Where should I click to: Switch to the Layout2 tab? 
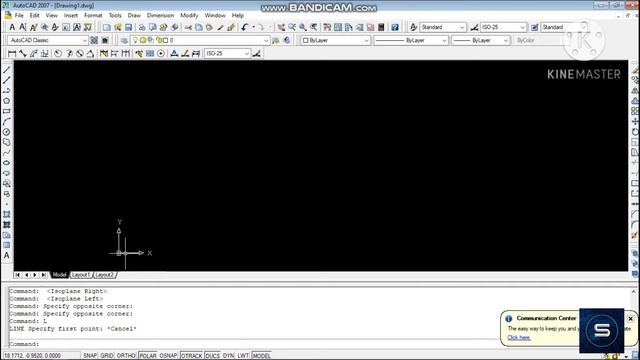tap(104, 275)
